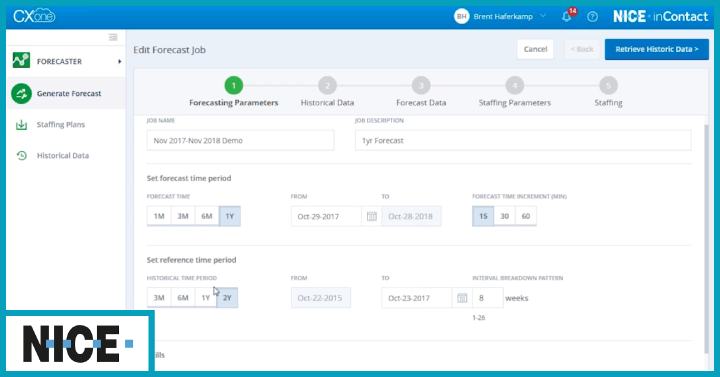Click the Forecaster chart icon
Screen dimensions: 720x377
(x=21, y=61)
